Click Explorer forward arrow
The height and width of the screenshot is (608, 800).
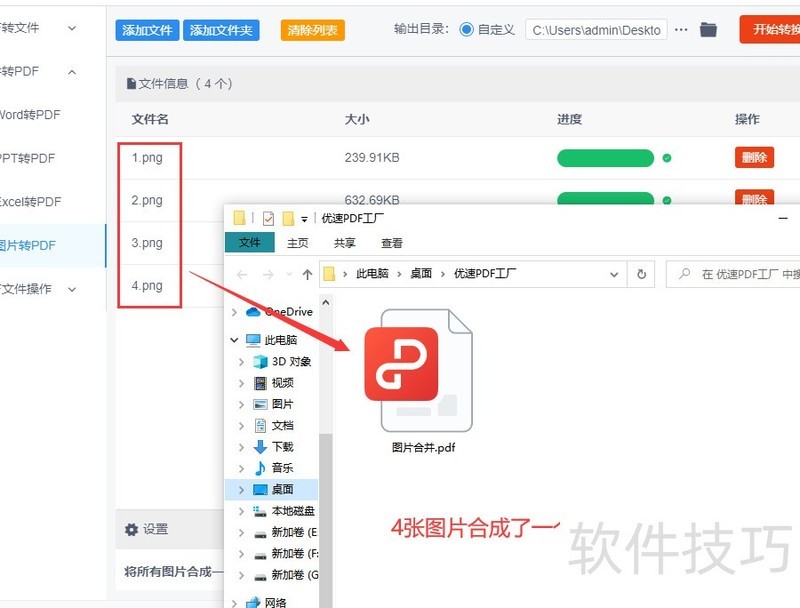268,274
